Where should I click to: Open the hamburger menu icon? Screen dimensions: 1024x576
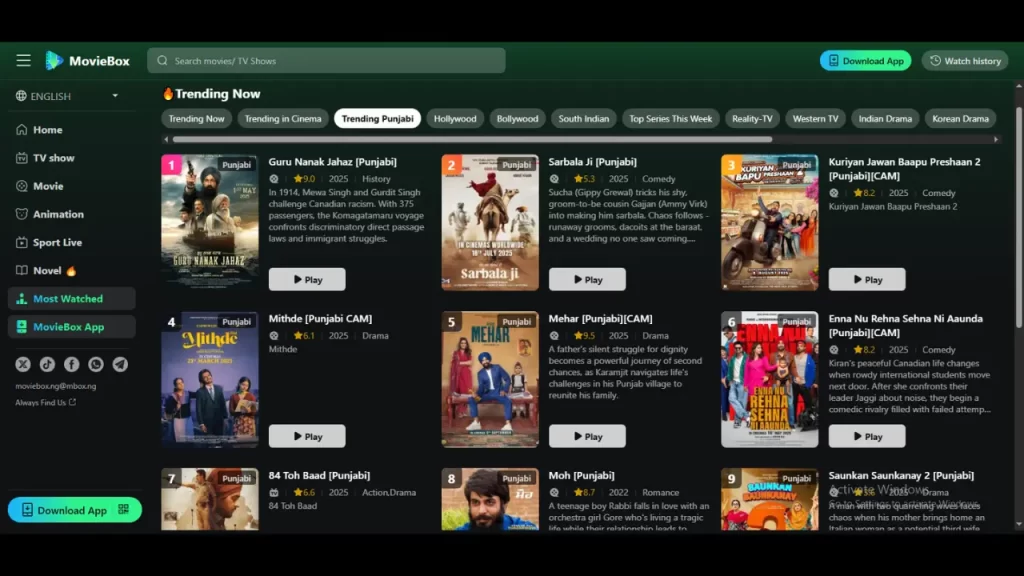24,60
